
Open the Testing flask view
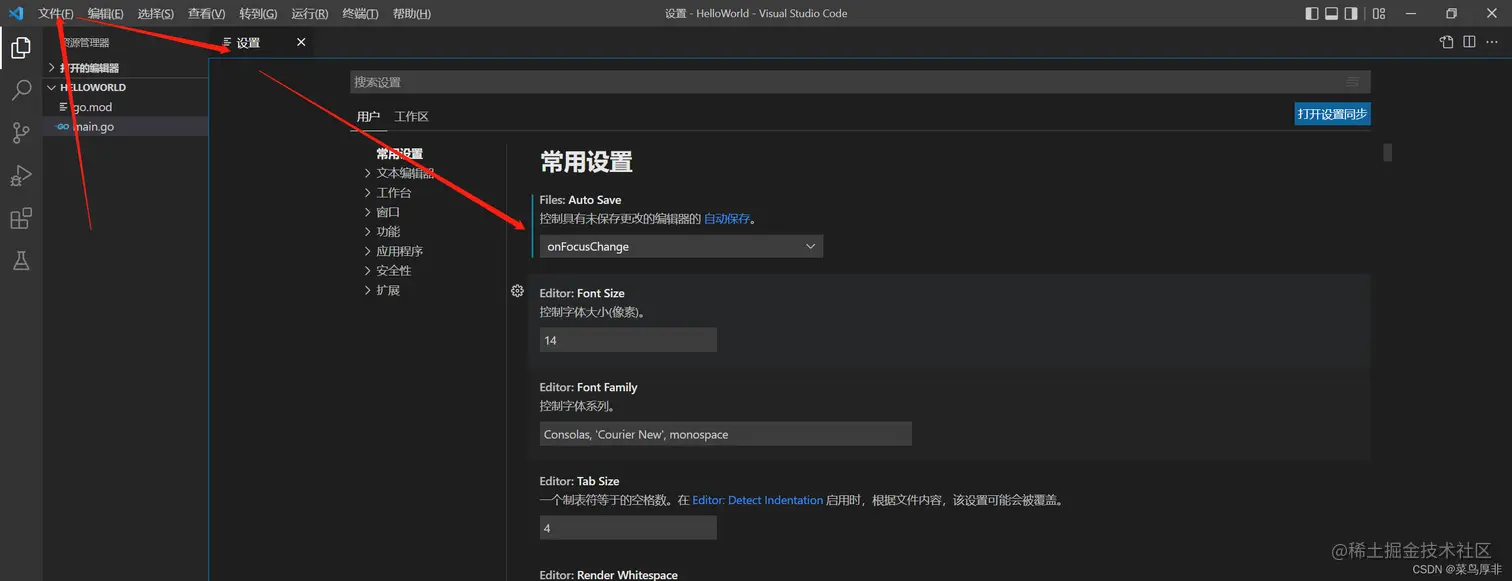21,261
